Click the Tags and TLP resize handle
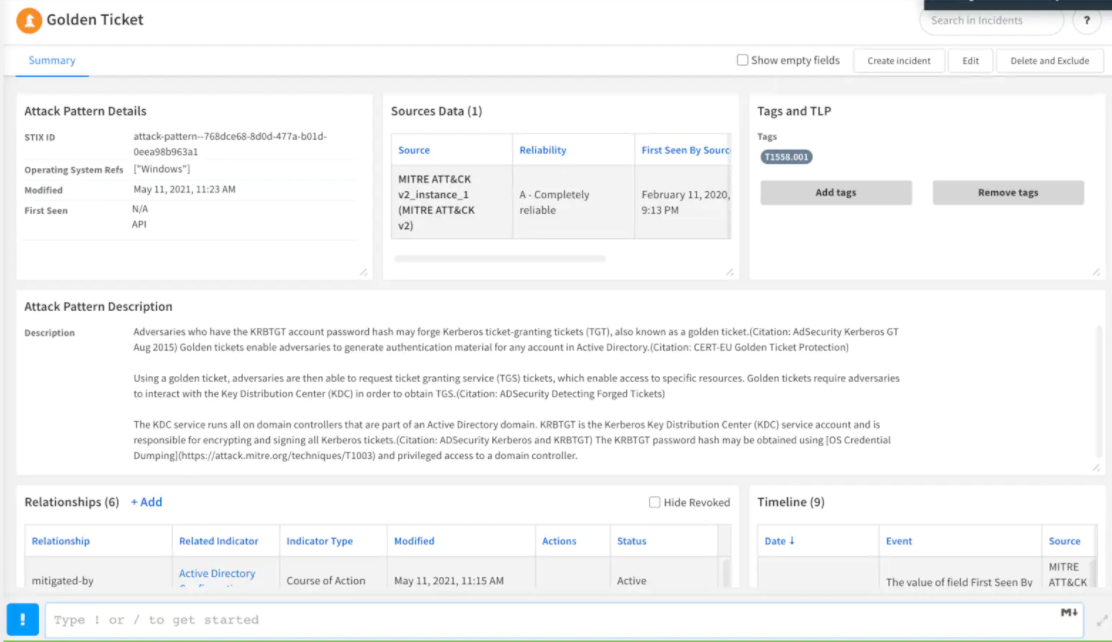 coord(1096,272)
